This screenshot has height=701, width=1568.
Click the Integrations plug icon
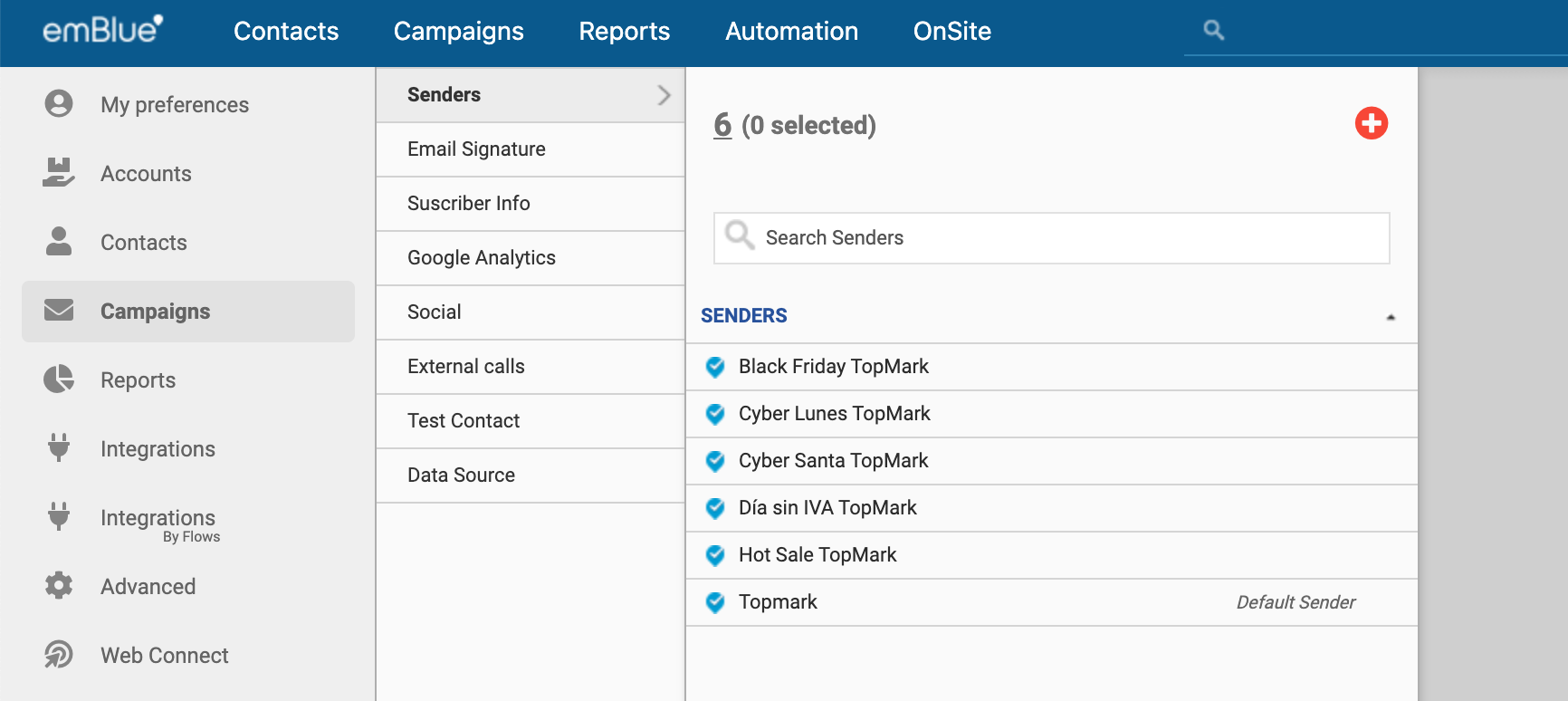59,448
